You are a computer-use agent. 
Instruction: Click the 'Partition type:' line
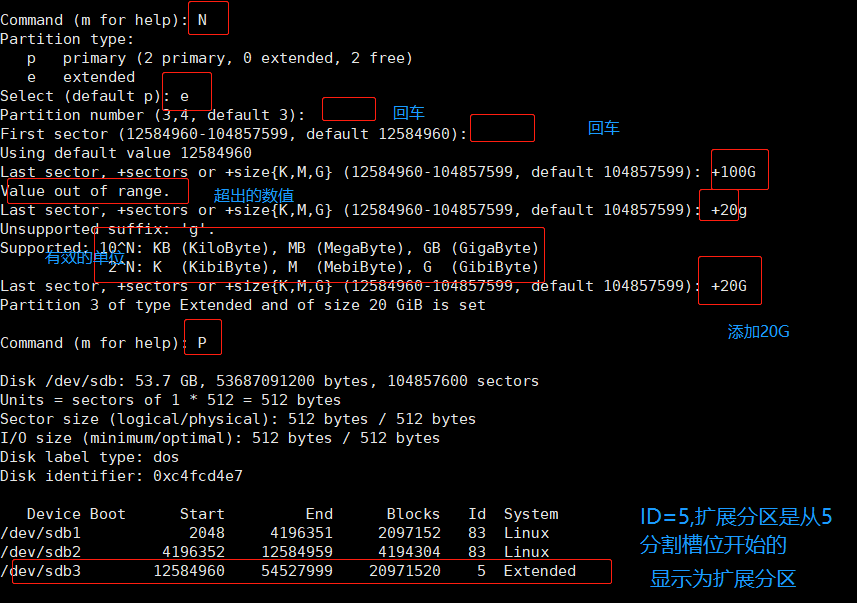[67, 39]
